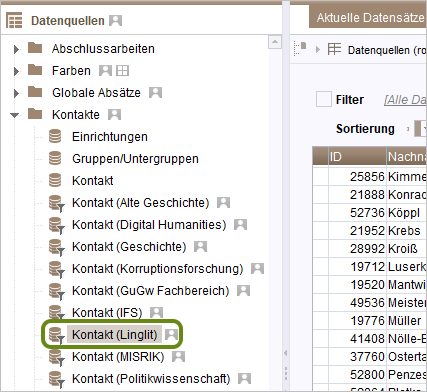Viewport: 427px width, 392px height.
Task: Click person badge beside Kontakt (GuGw Fachbereich)
Action: tap(243, 291)
